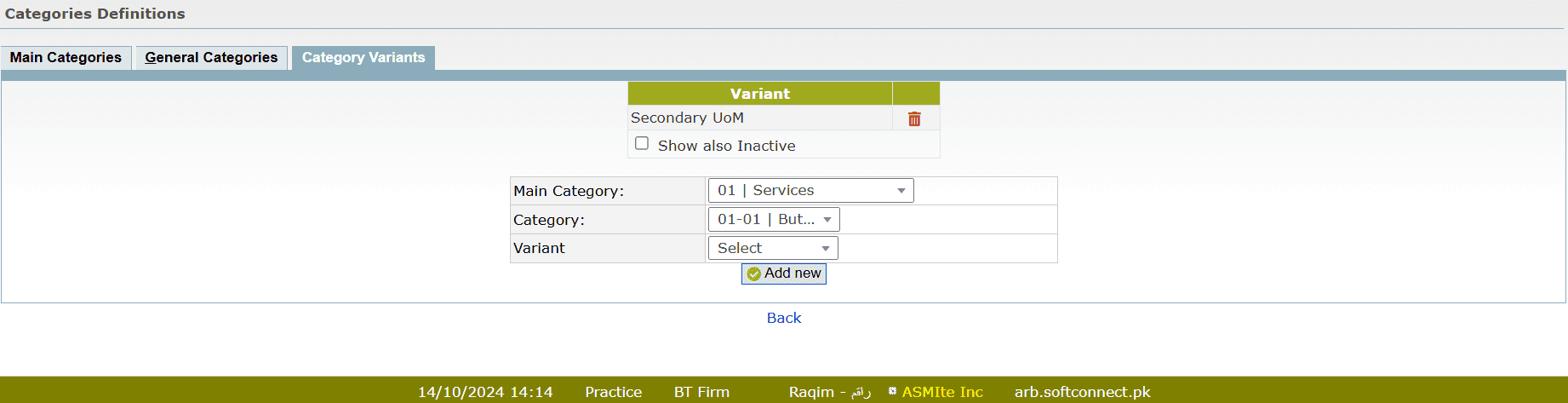
Task: Click the date and time in footer
Action: (485, 392)
